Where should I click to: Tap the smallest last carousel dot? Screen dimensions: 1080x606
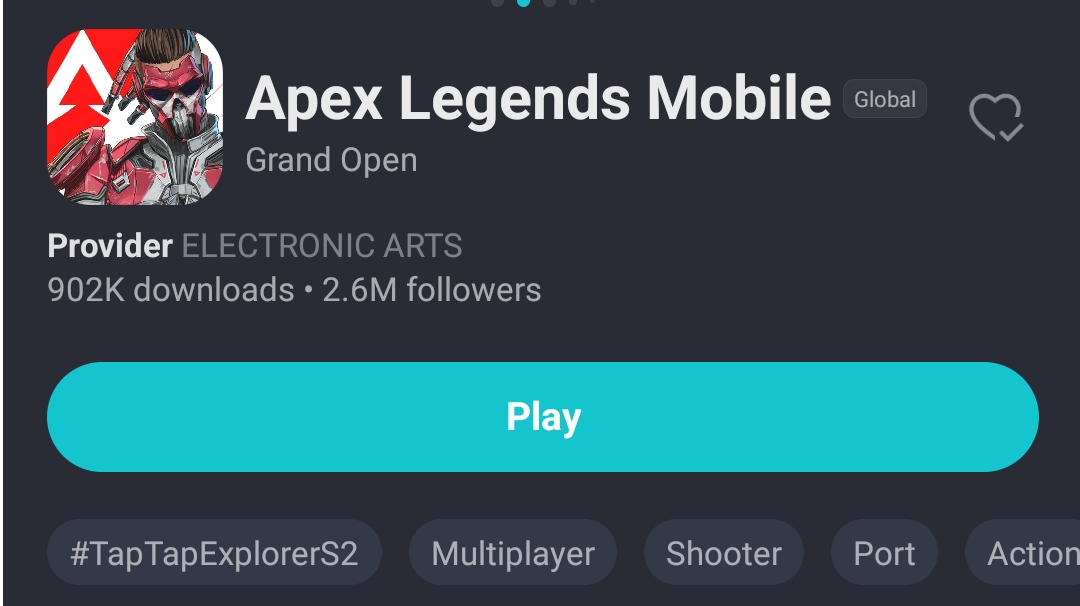coord(593,1)
